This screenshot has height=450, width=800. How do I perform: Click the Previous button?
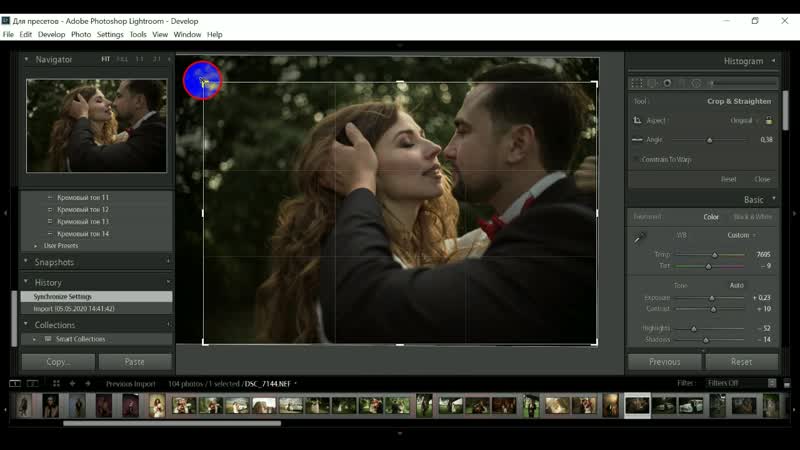[x=664, y=362]
